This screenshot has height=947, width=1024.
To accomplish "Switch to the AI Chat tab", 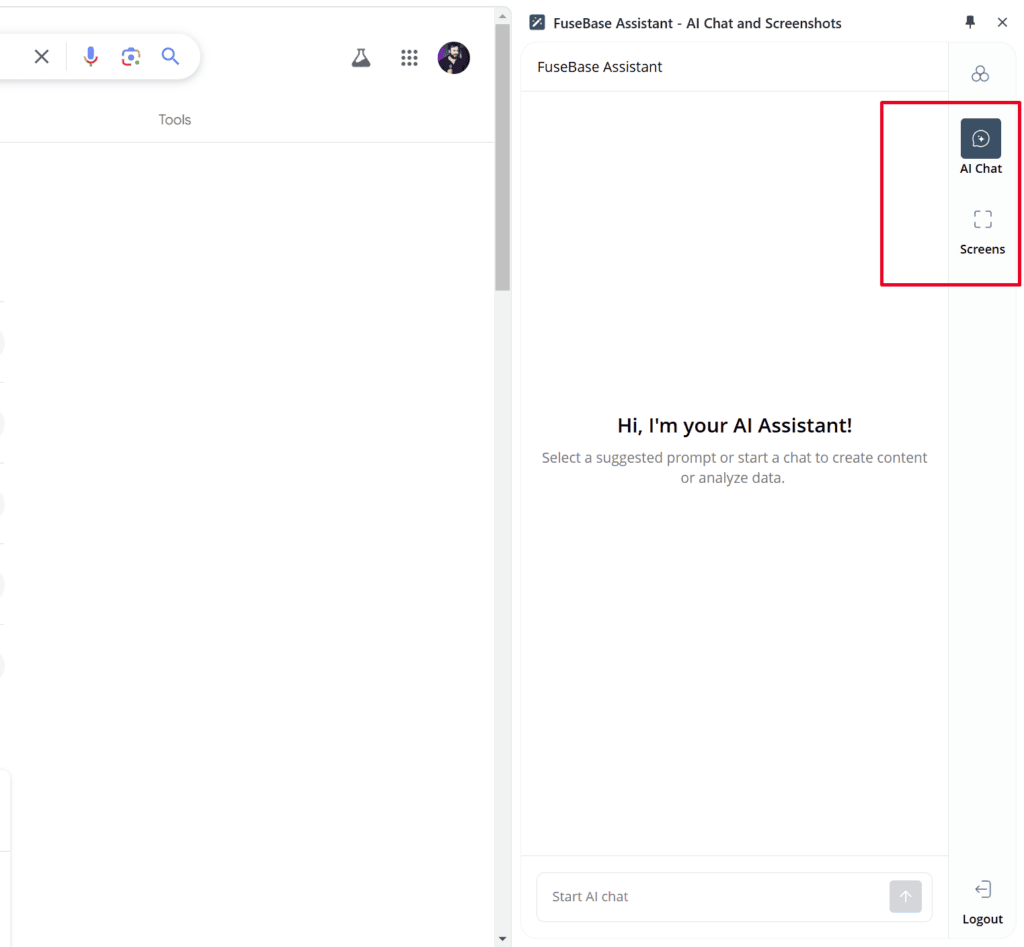I will point(981,146).
